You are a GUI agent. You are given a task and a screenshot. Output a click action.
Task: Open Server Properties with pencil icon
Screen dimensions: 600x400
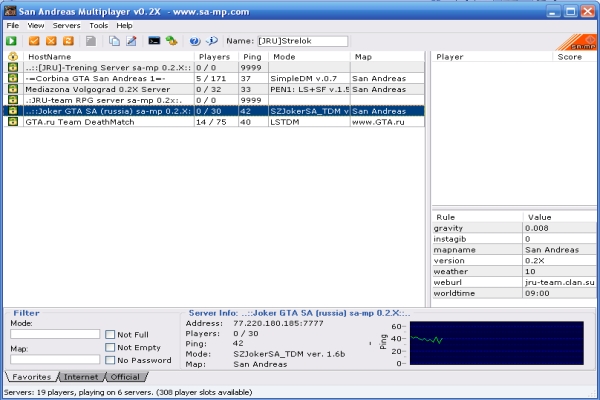point(131,41)
